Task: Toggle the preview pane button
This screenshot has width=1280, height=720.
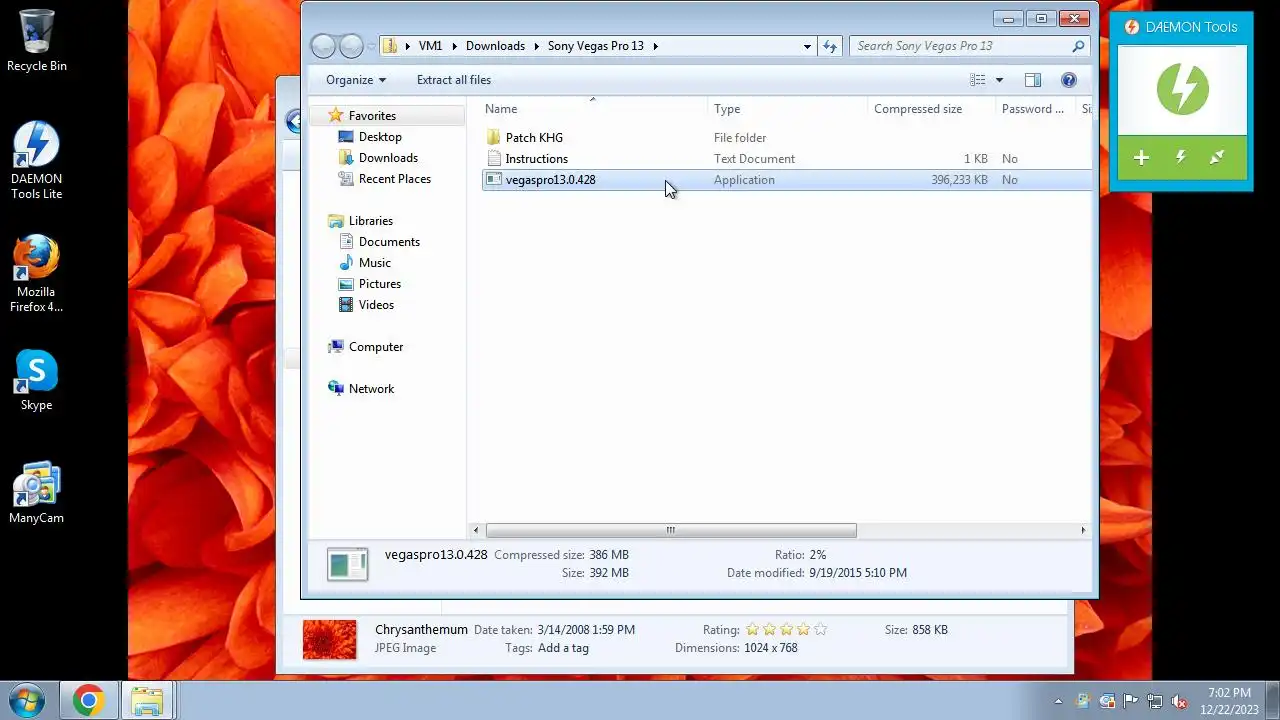Action: pyautogui.click(x=1033, y=80)
